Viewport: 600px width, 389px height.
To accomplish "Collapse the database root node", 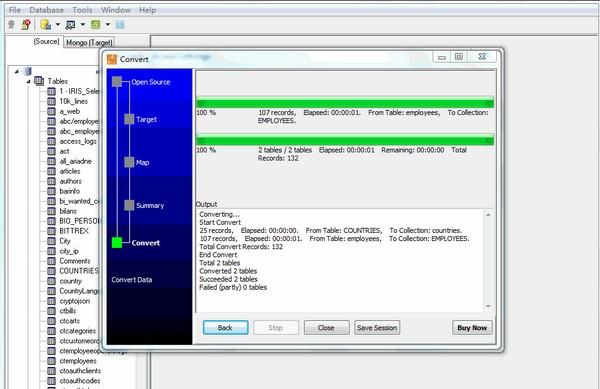I will tap(16, 72).
